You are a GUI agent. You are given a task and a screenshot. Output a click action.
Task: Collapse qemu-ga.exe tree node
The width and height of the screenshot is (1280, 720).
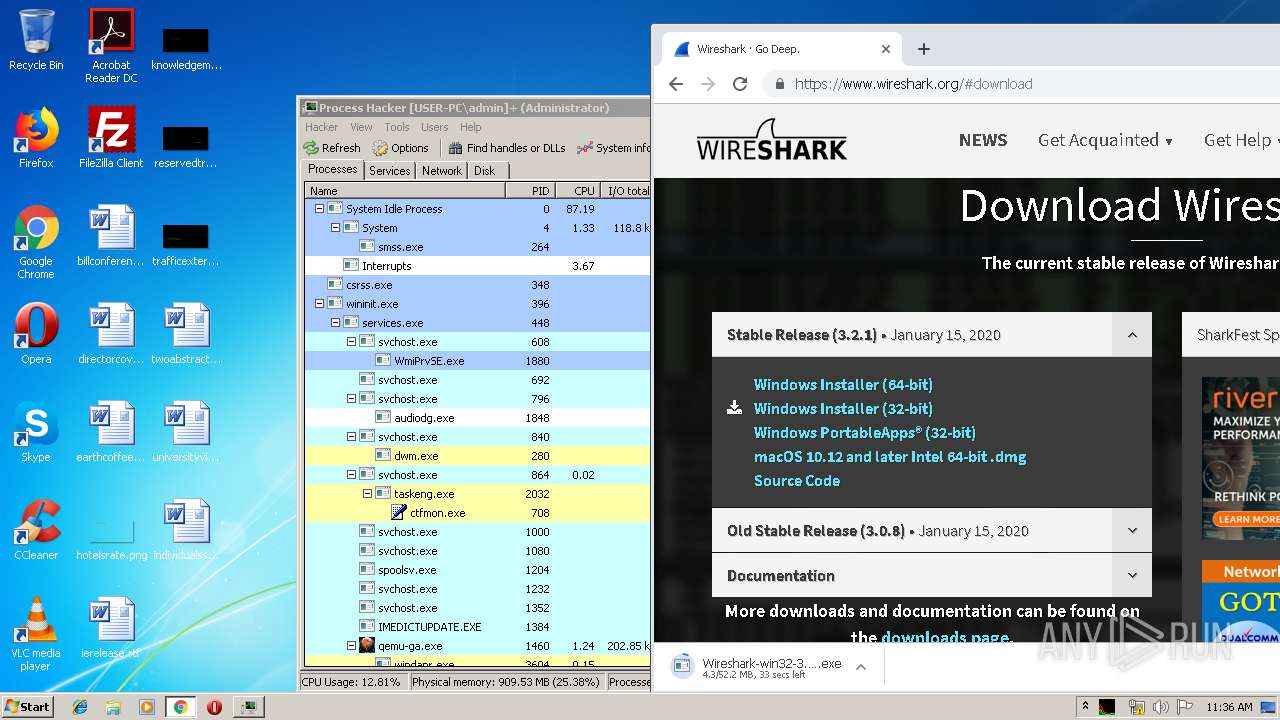click(352, 646)
